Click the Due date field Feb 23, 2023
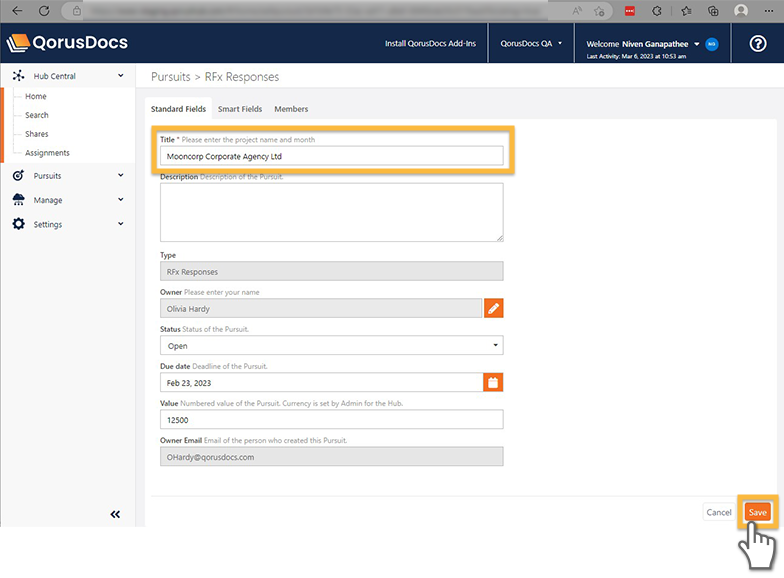 [322, 382]
